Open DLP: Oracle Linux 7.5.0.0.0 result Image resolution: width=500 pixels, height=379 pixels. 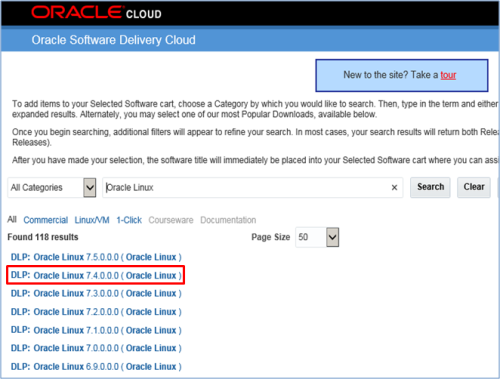tap(96, 257)
